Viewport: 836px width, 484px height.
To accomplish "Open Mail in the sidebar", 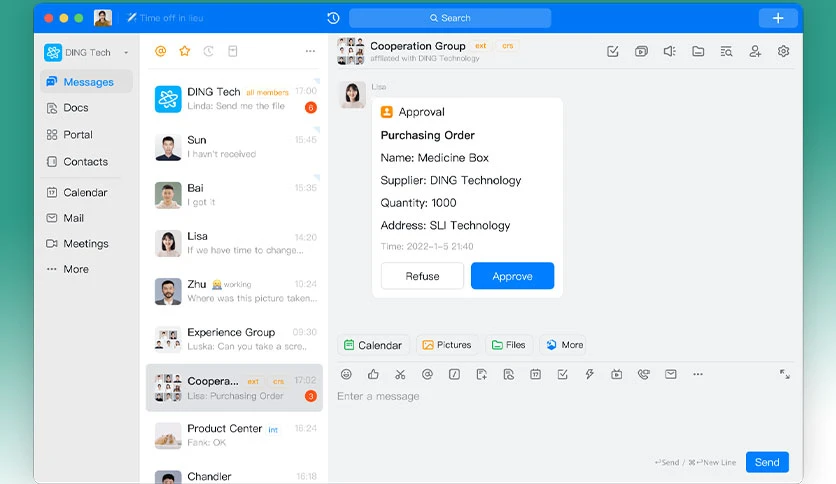I will (x=66, y=218).
